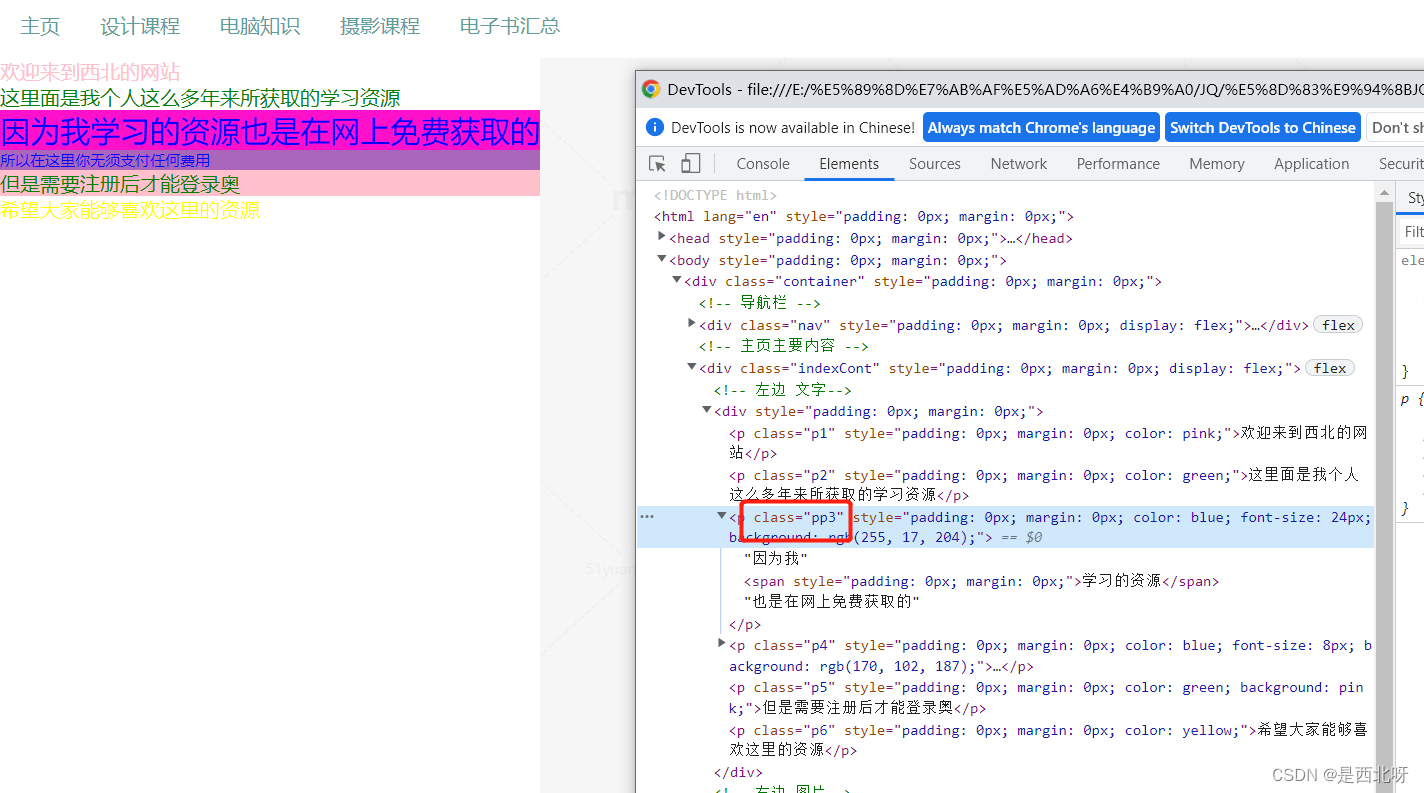Click the Chrome icon in DevTools title bar
This screenshot has width=1424, height=793.
651,89
